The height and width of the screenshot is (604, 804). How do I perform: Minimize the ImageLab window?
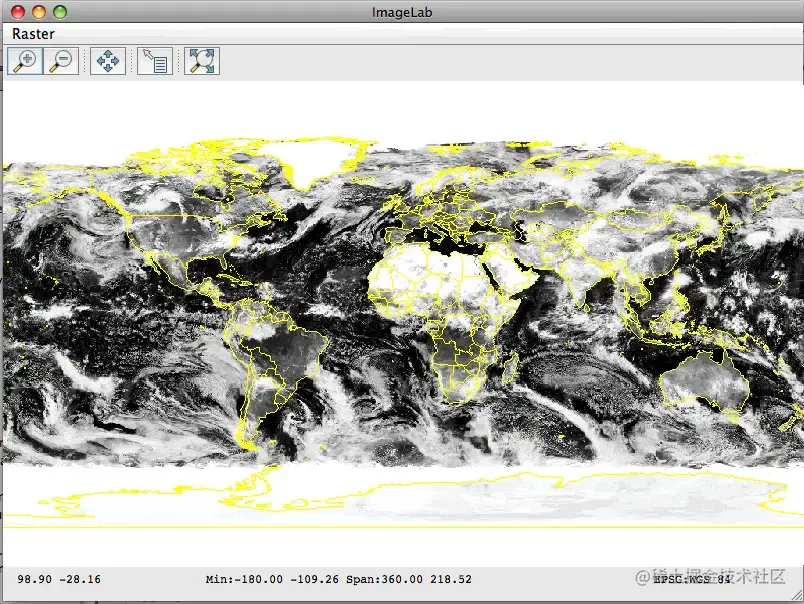39,12
